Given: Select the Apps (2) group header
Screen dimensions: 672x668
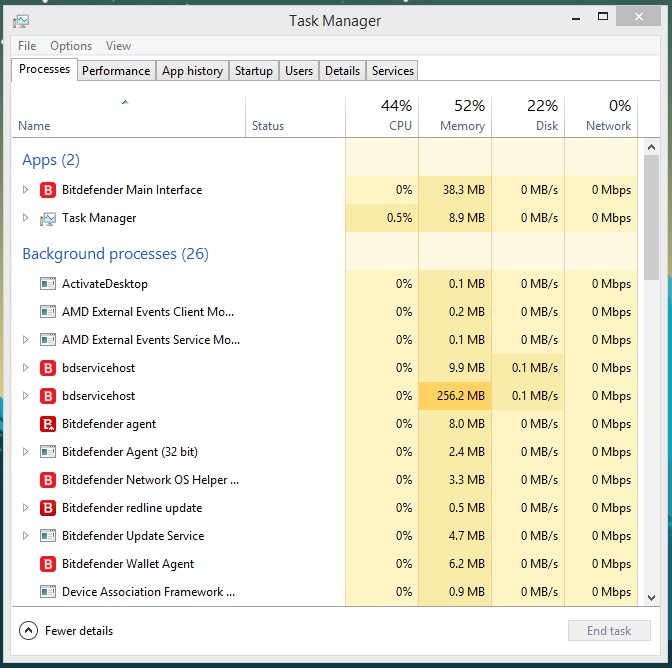Looking at the screenshot, I should [51, 160].
